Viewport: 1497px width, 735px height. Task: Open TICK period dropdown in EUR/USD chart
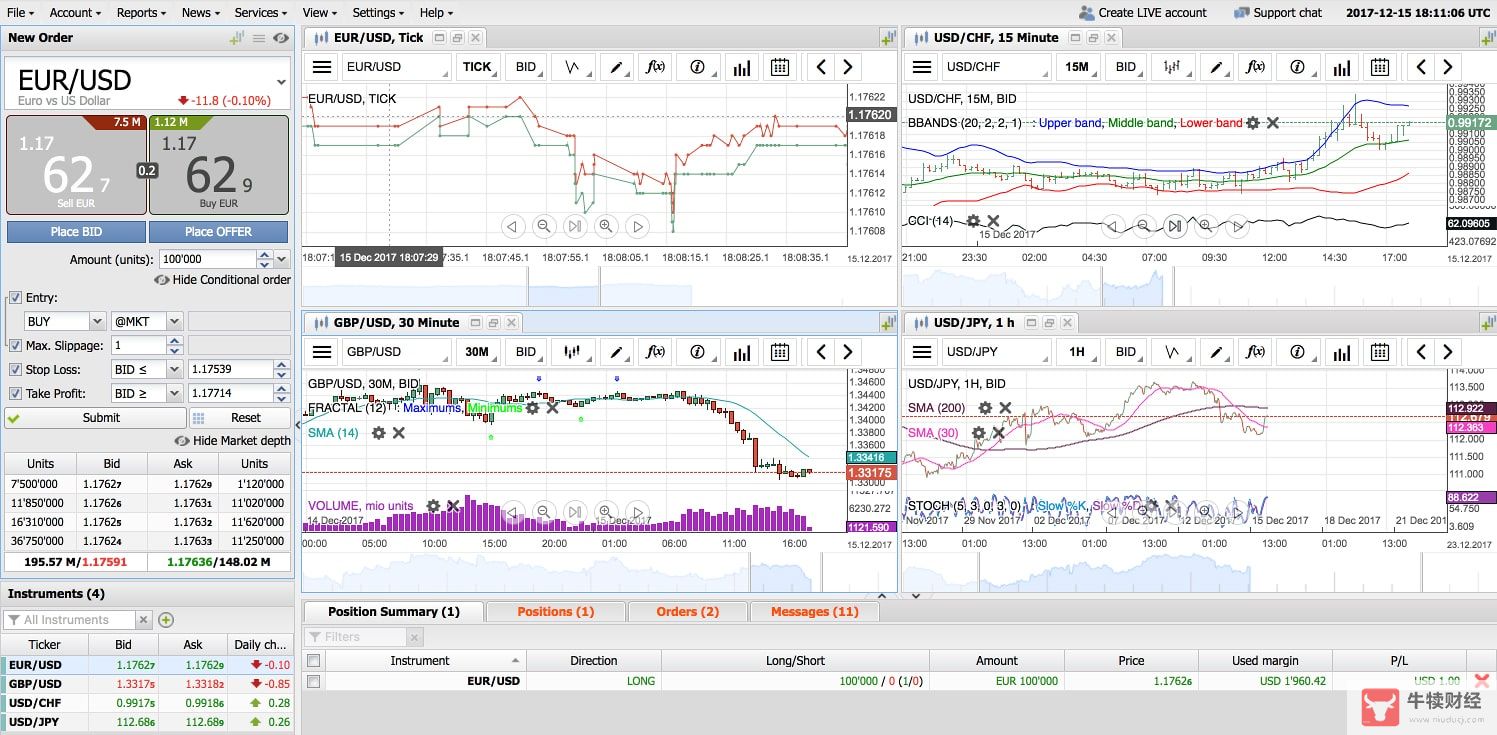tap(477, 67)
